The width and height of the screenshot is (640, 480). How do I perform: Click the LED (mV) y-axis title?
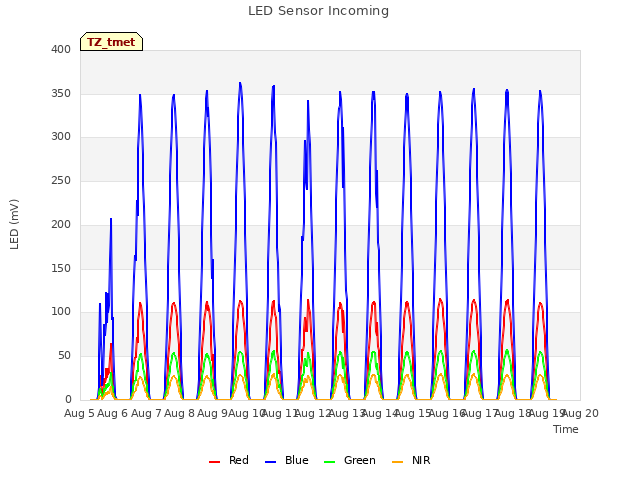tap(14, 224)
